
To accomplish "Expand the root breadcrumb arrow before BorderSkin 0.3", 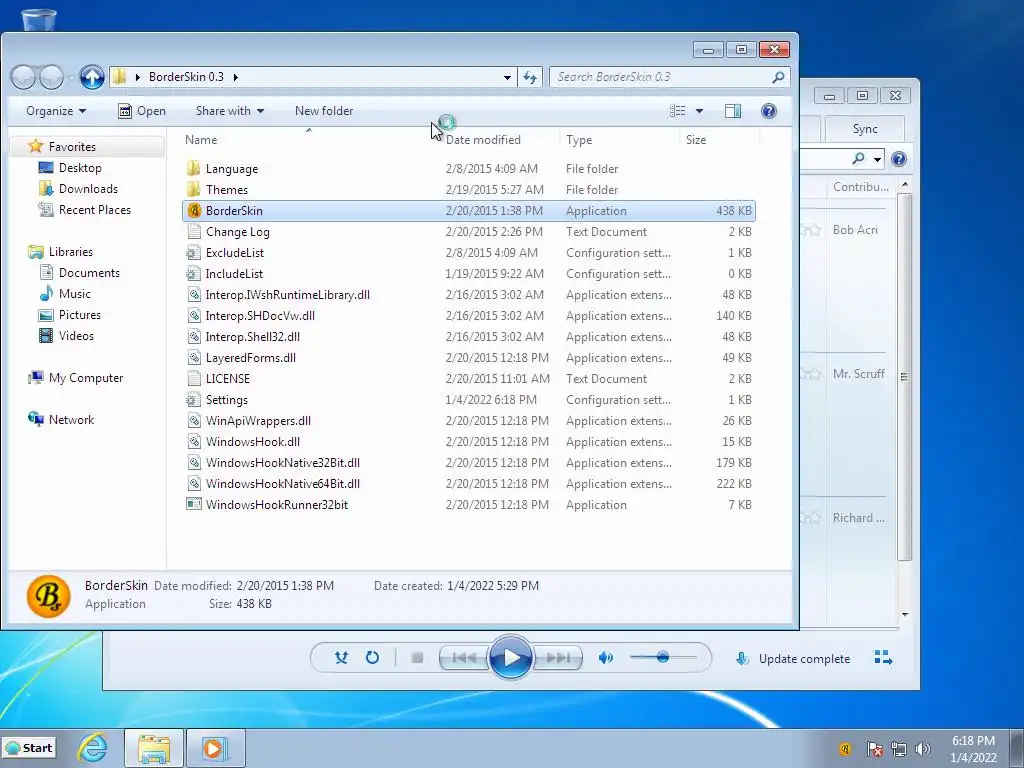I will pyautogui.click(x=138, y=77).
